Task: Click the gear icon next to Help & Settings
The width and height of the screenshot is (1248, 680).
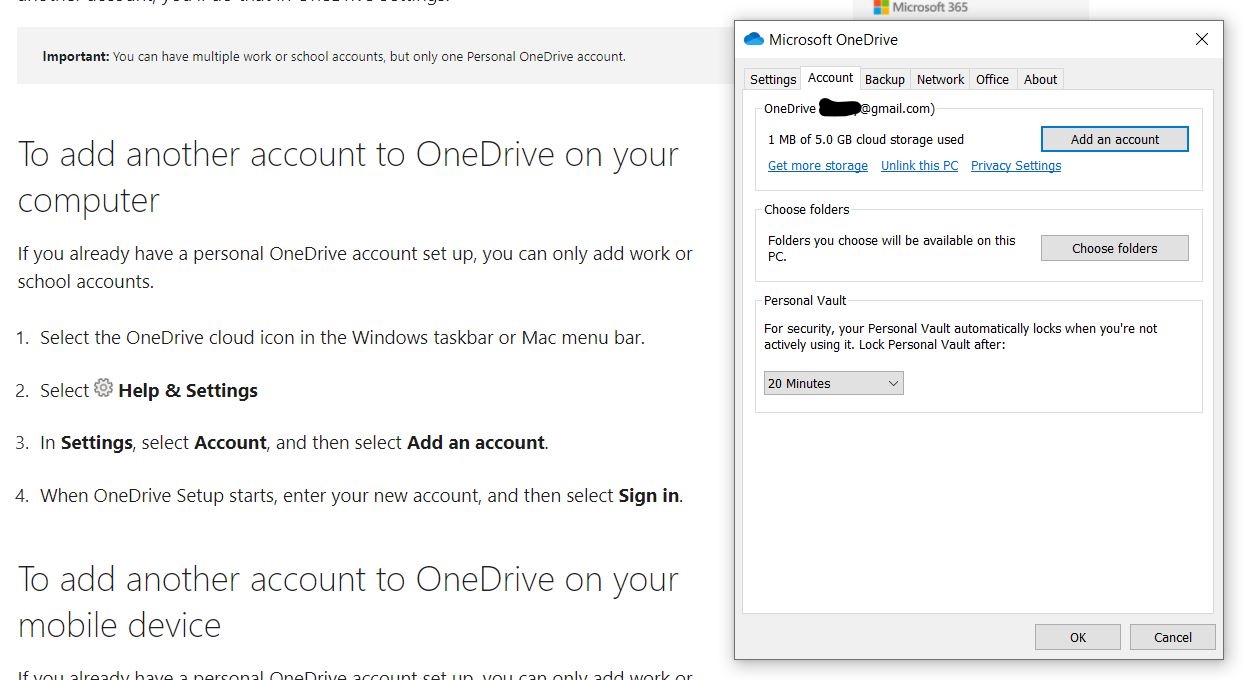Action: [x=104, y=388]
